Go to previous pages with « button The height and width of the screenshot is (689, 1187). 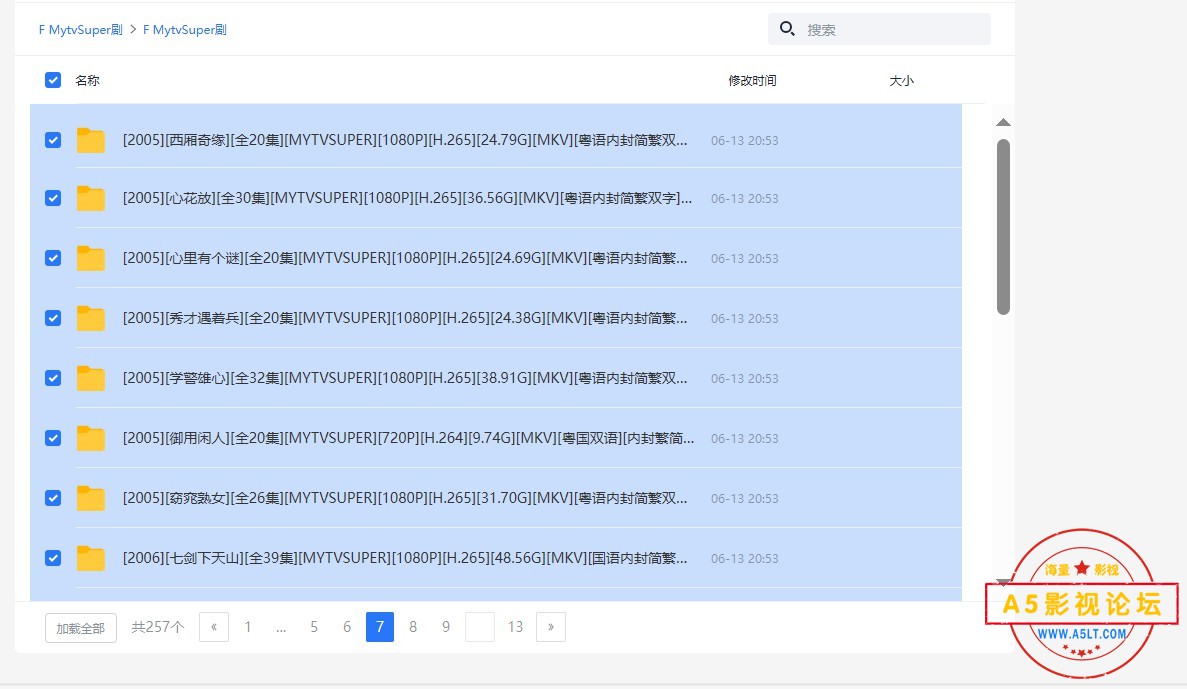tap(214, 627)
